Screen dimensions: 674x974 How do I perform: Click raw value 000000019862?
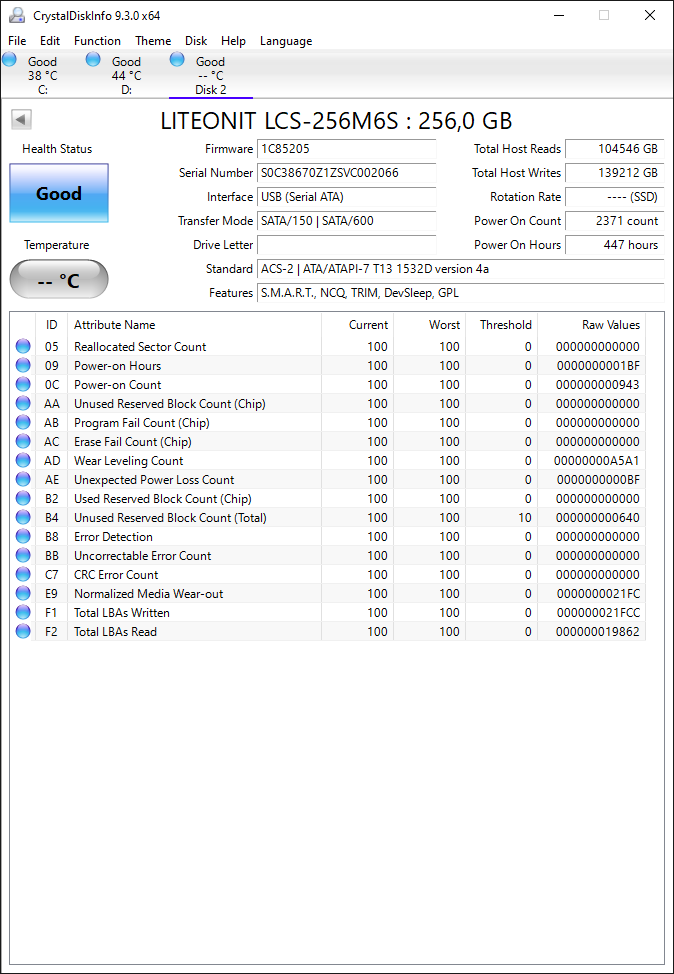coord(597,632)
